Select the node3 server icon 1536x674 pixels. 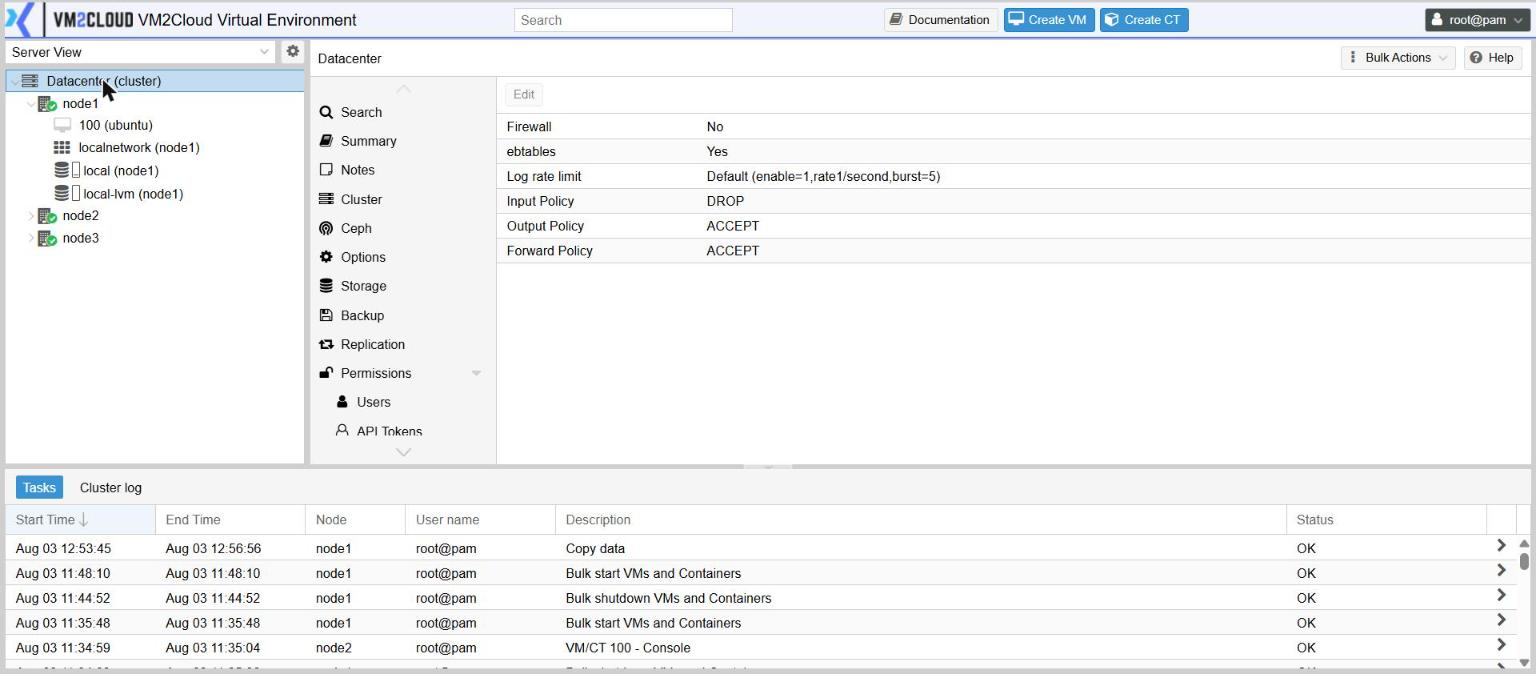(x=46, y=239)
